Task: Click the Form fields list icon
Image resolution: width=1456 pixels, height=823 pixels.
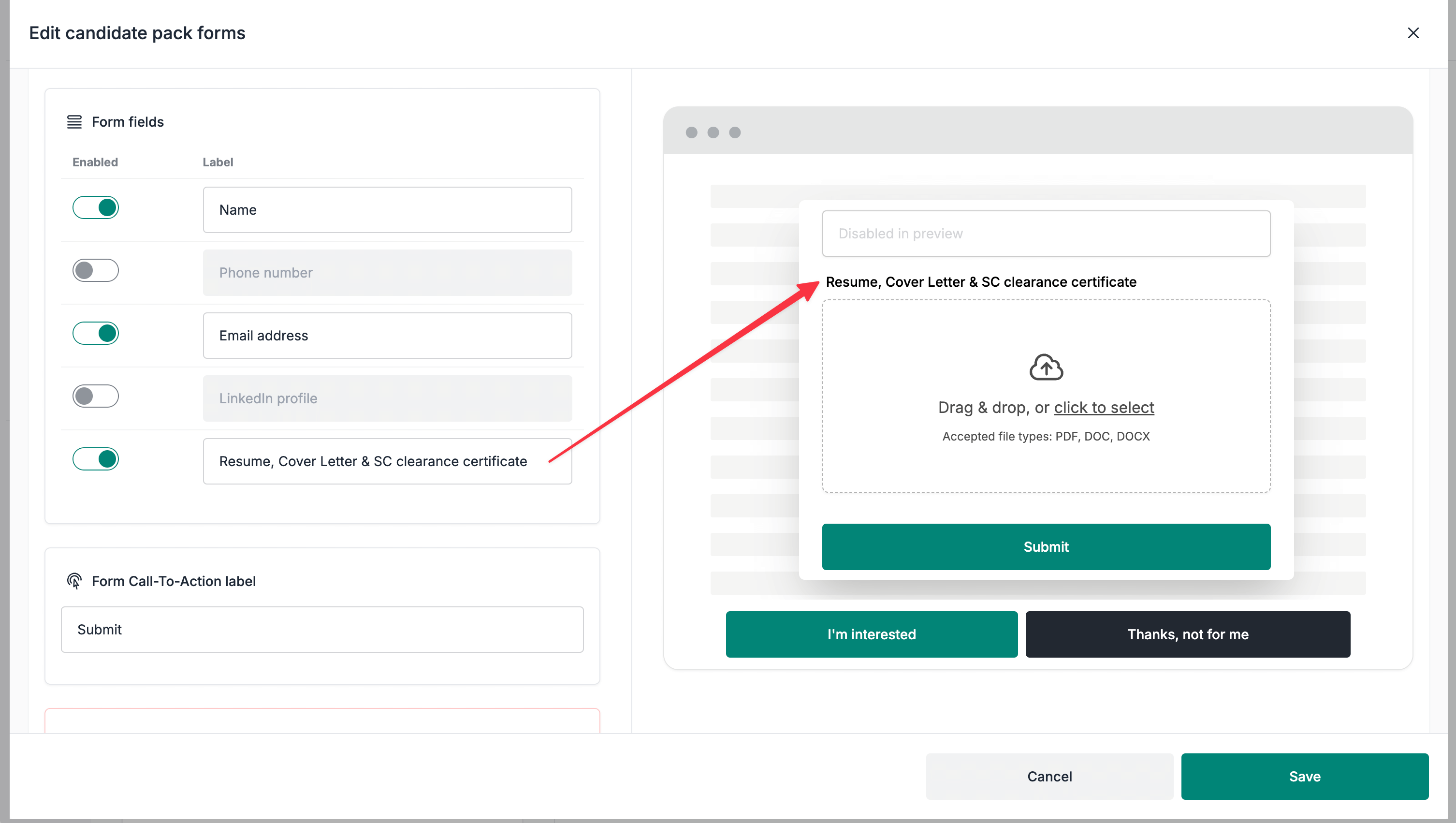Action: click(x=73, y=121)
